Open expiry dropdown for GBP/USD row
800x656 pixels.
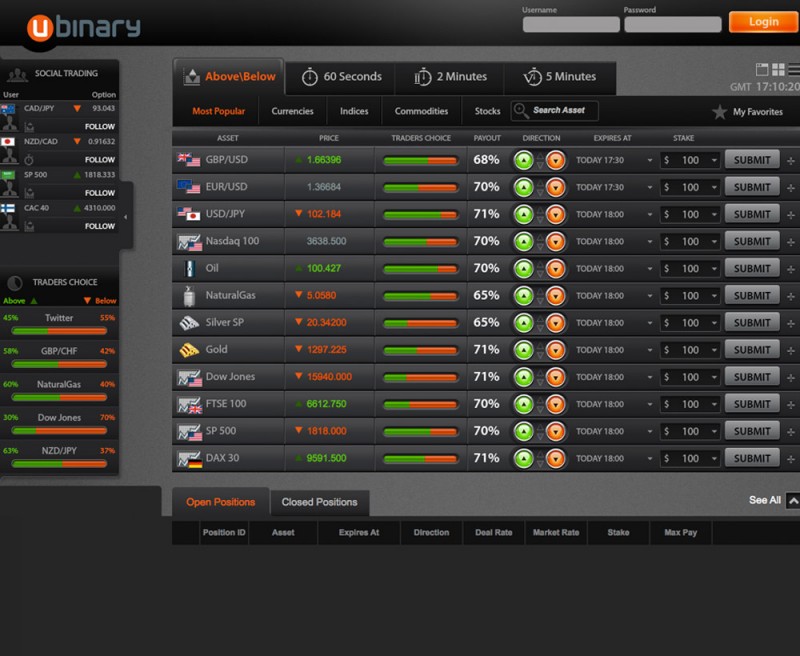click(649, 160)
